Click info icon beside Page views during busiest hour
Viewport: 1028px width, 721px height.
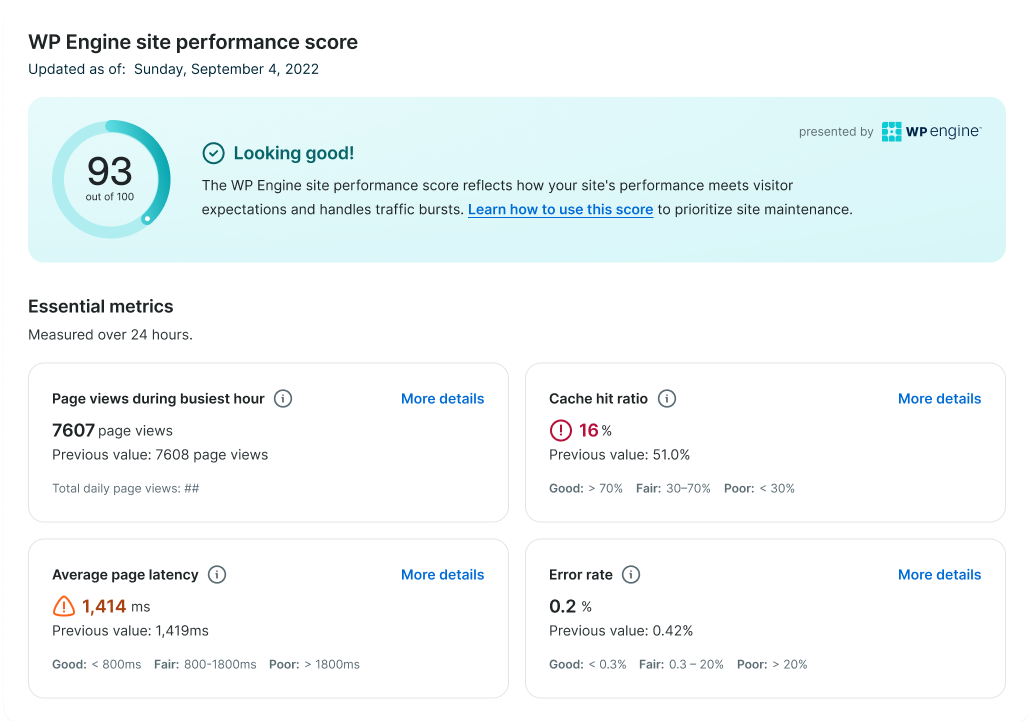(283, 399)
